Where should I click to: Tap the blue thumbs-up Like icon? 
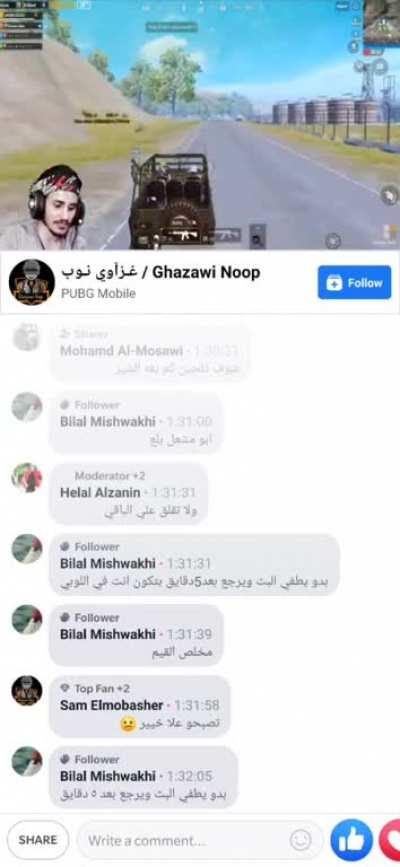(352, 840)
